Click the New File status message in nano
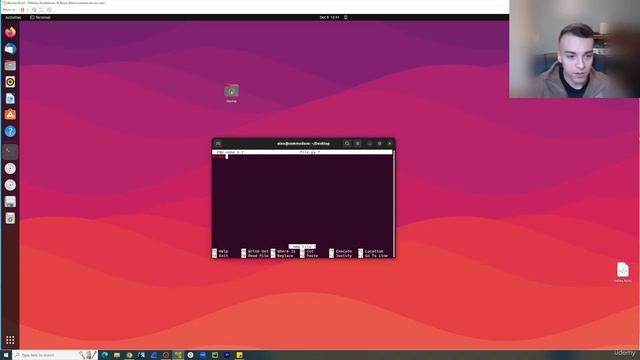Viewport: 640px width, 360px height. click(302, 247)
